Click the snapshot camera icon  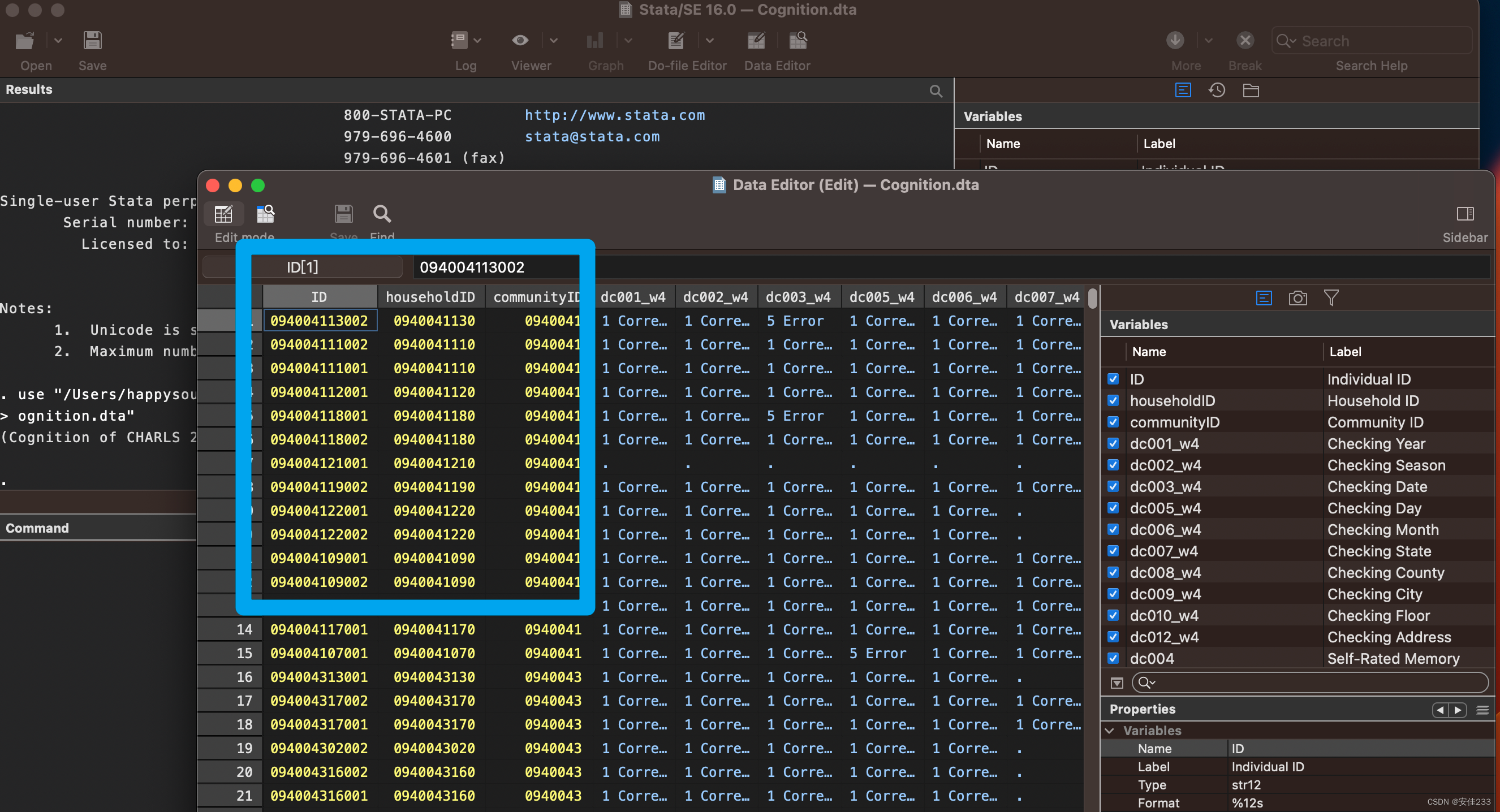[x=1298, y=299]
